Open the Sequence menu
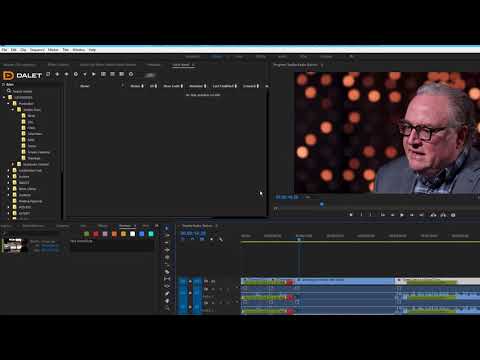The image size is (480, 360). pos(37,50)
